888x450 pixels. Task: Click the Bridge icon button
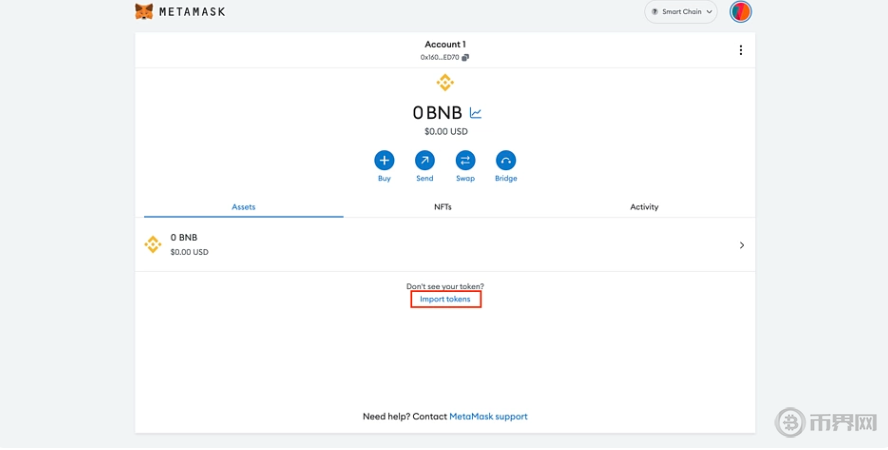pos(506,160)
